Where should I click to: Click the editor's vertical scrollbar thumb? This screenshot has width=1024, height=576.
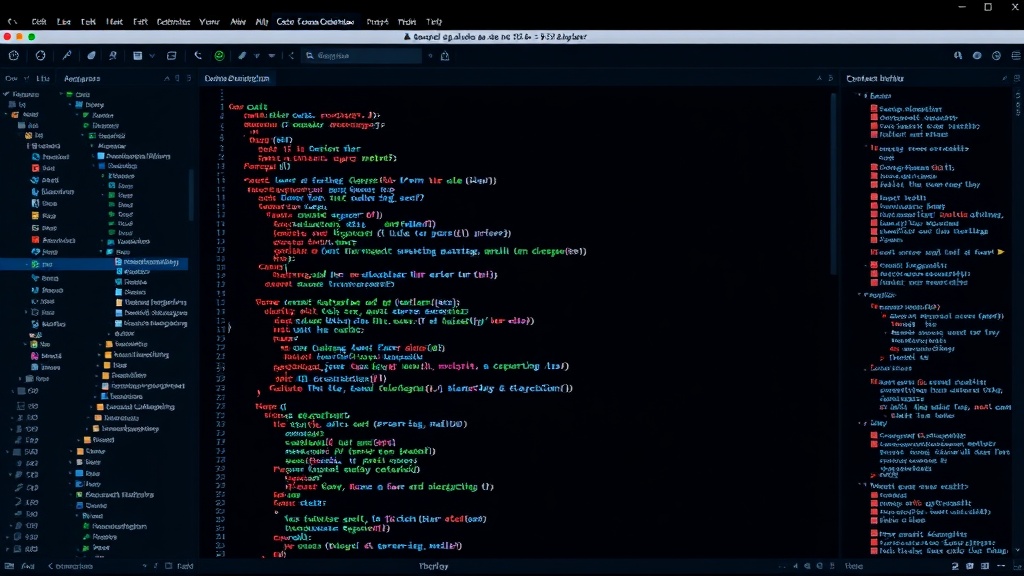833,184
